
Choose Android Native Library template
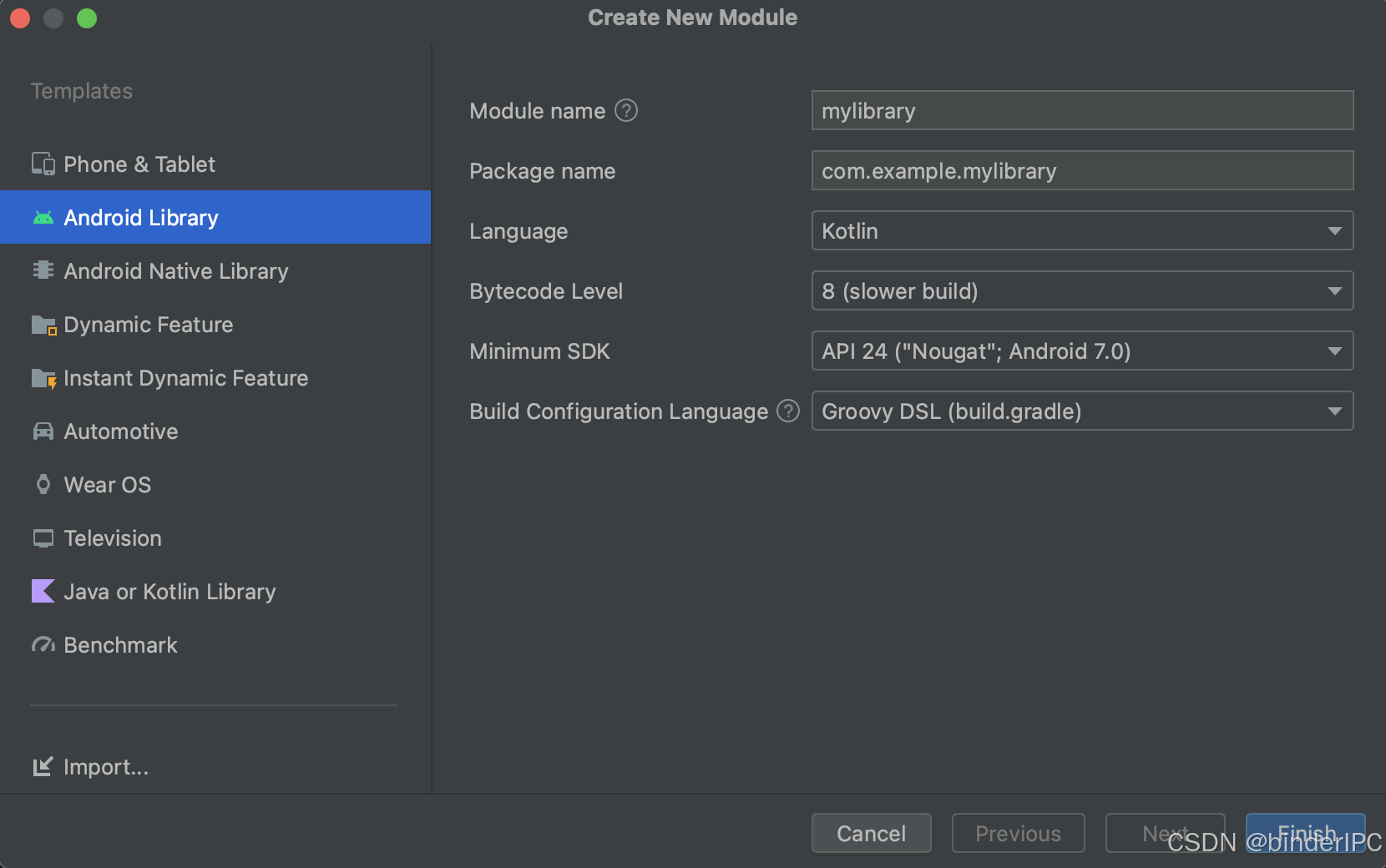tap(215, 270)
